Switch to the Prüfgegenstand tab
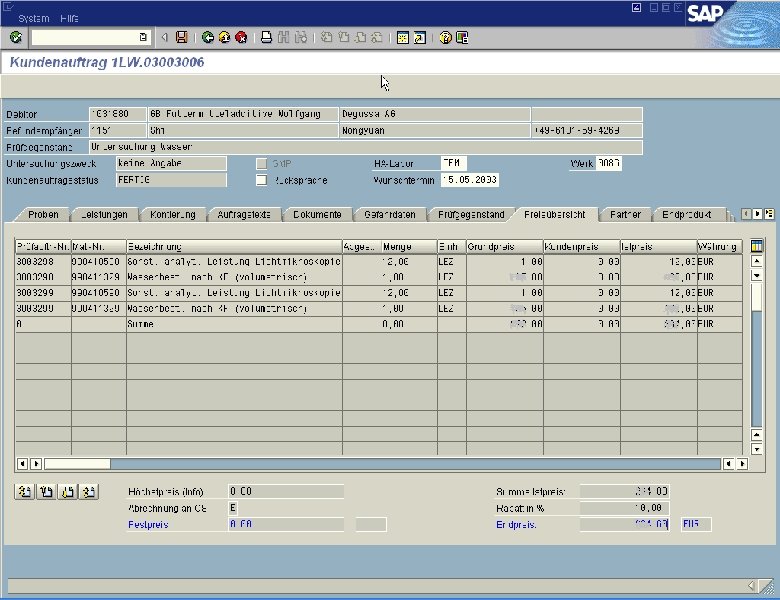This screenshot has width=780, height=600. point(471,214)
